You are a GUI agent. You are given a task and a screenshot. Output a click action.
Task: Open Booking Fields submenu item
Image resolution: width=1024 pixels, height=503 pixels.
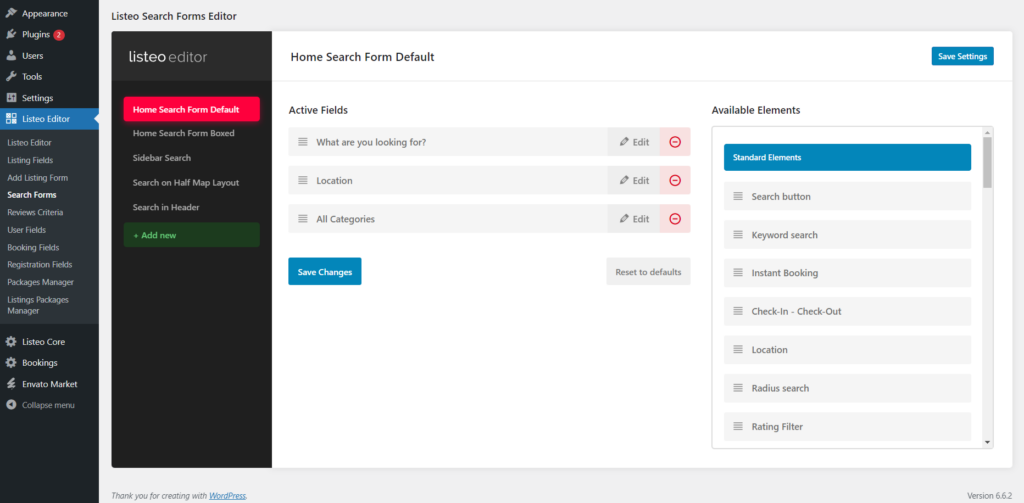[33, 248]
